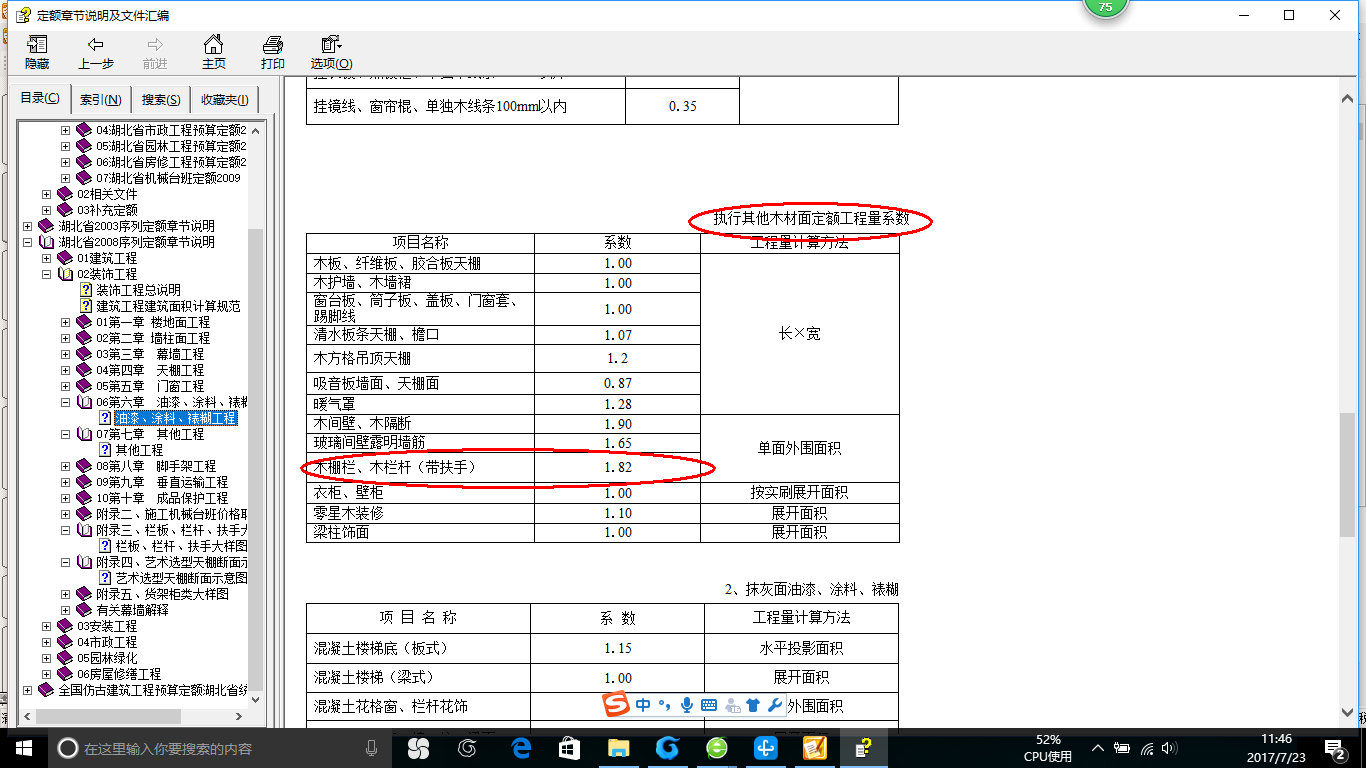Image resolution: width=1366 pixels, height=768 pixels.
Task: Select the 05园林绿化 book
Action: coord(107,658)
